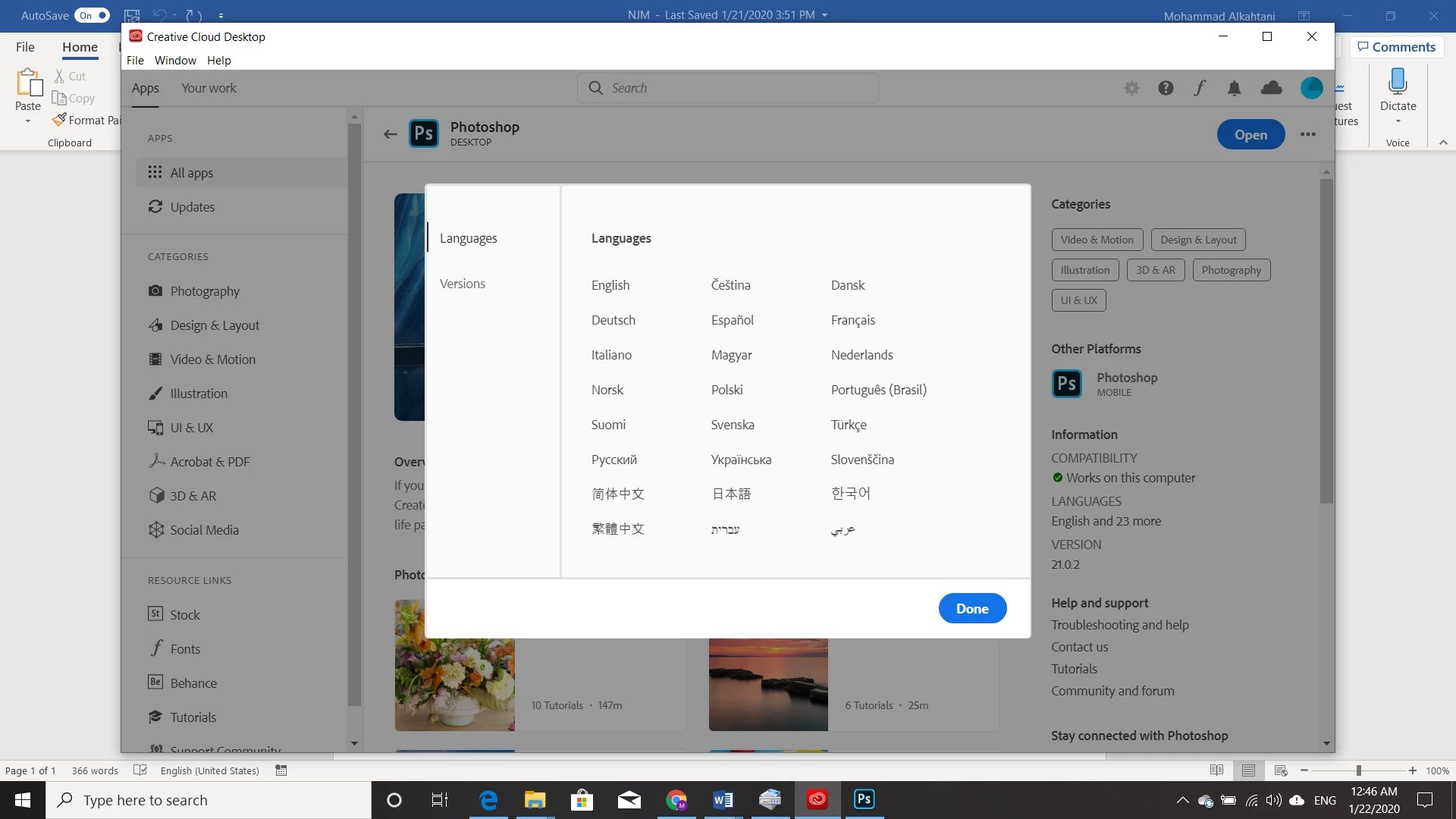Expand the Paste dropdown arrow
This screenshot has width=1456, height=819.
click(28, 121)
